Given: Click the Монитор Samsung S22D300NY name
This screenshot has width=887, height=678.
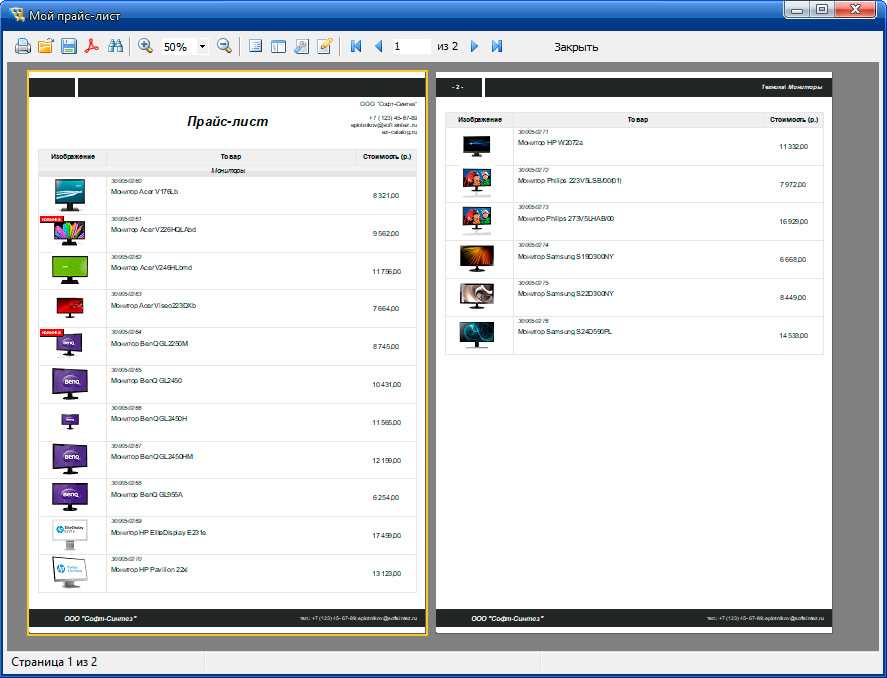Looking at the screenshot, I should 566,293.
